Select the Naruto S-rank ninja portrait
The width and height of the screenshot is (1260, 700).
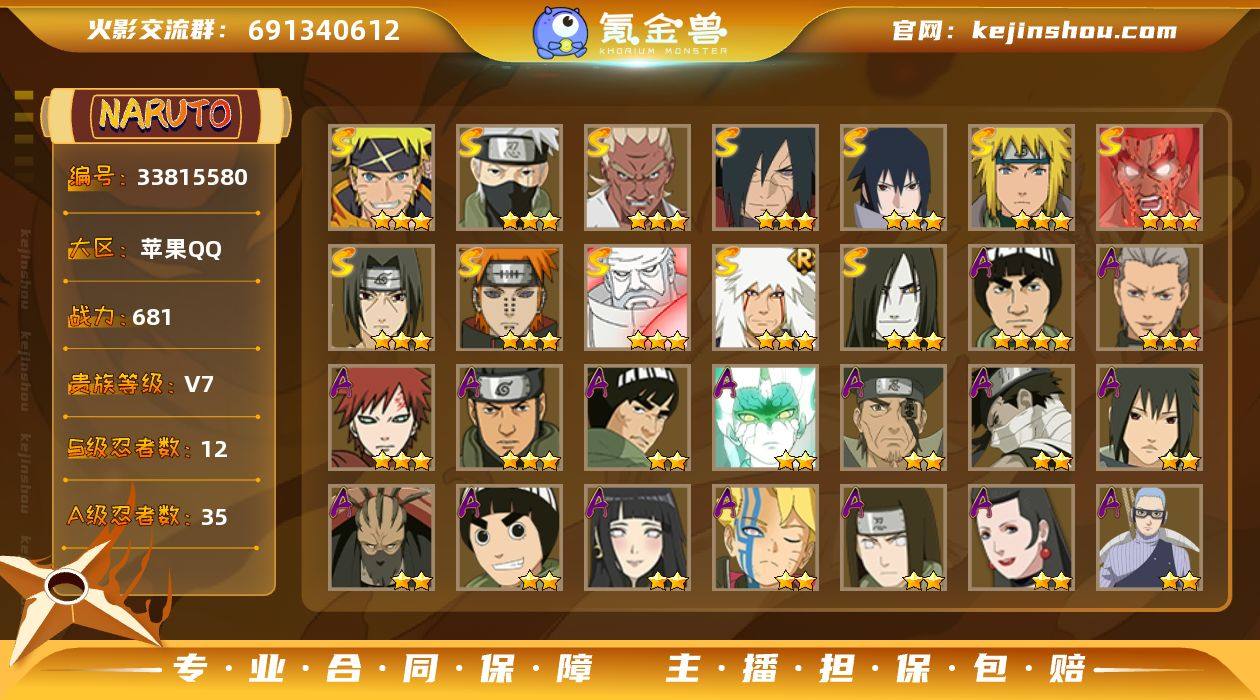(x=382, y=178)
